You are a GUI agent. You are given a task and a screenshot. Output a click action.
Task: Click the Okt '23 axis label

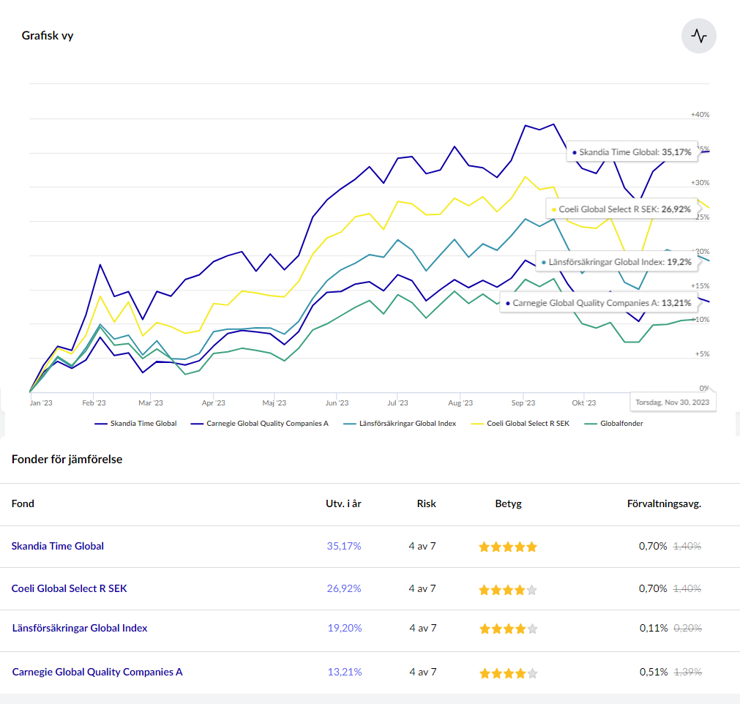[584, 403]
